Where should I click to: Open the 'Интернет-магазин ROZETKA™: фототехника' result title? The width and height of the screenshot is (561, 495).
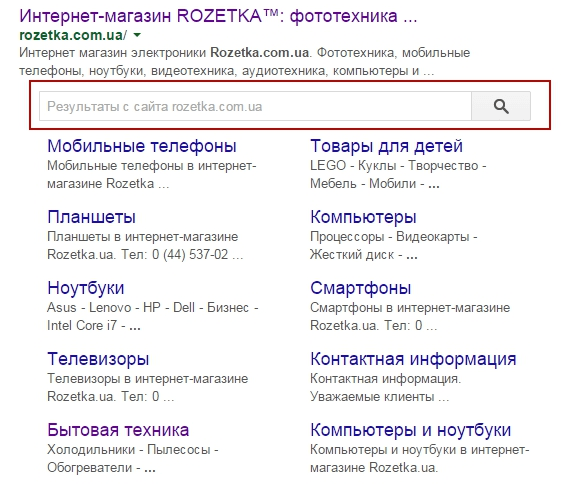tap(218, 16)
